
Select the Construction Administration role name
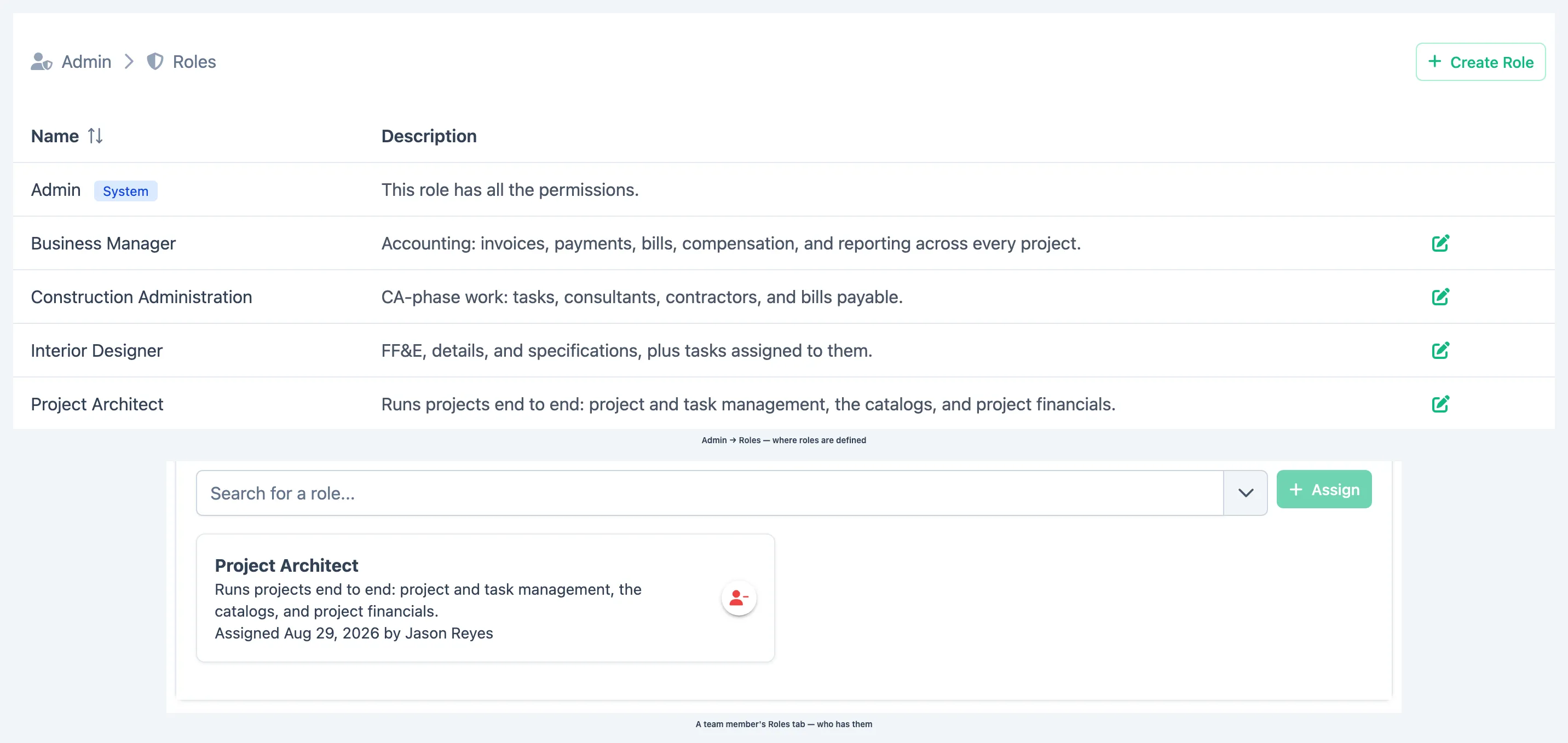(141, 297)
